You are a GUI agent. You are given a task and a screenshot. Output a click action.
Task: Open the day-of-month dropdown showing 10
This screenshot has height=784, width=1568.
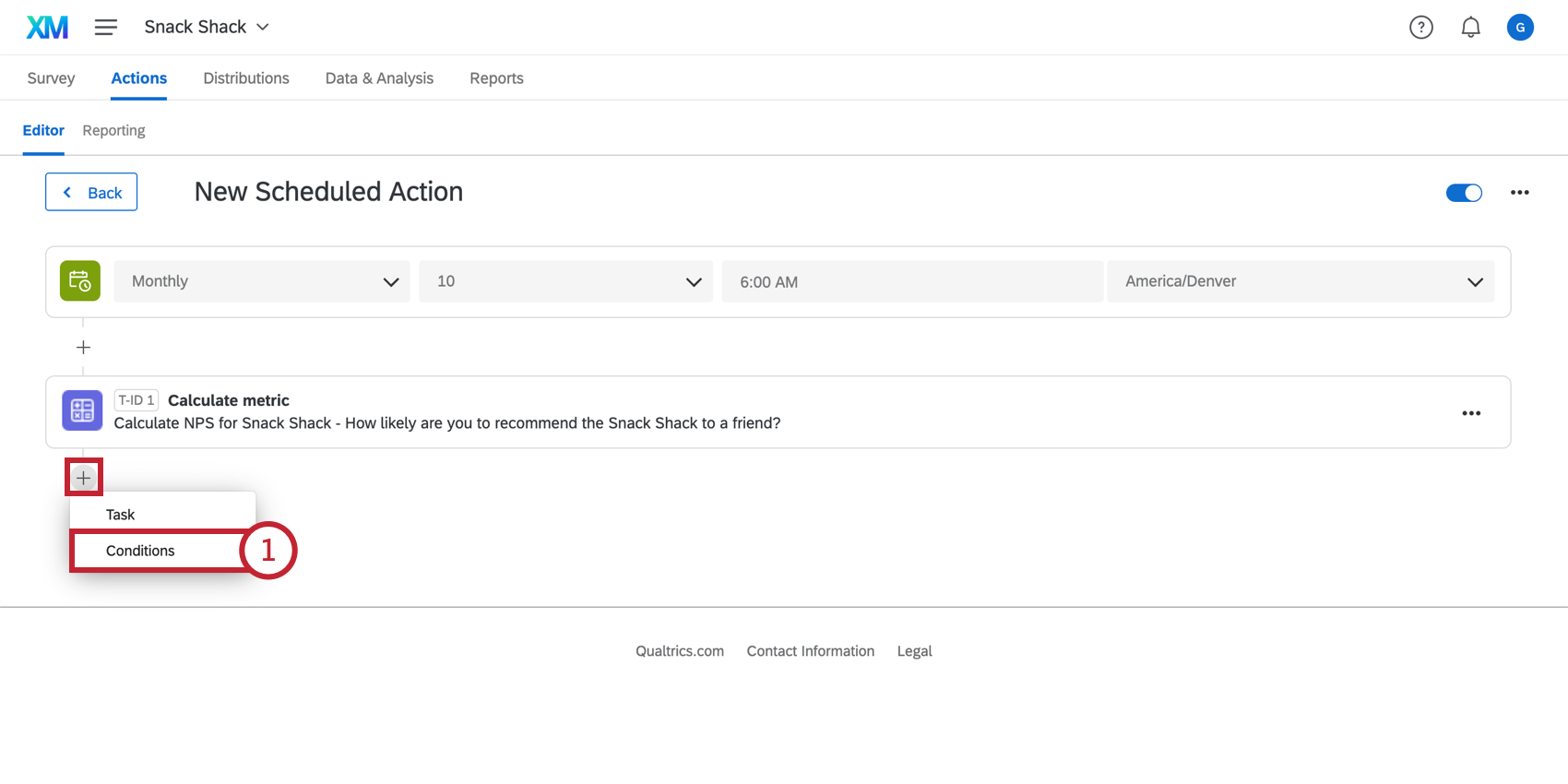tap(565, 281)
